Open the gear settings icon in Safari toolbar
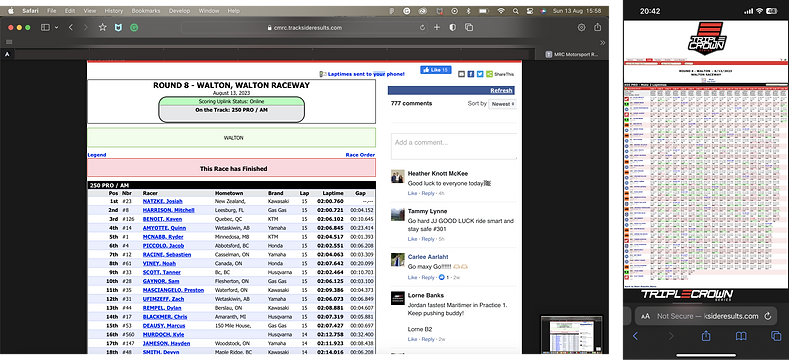The image size is (789, 360). click(581, 28)
